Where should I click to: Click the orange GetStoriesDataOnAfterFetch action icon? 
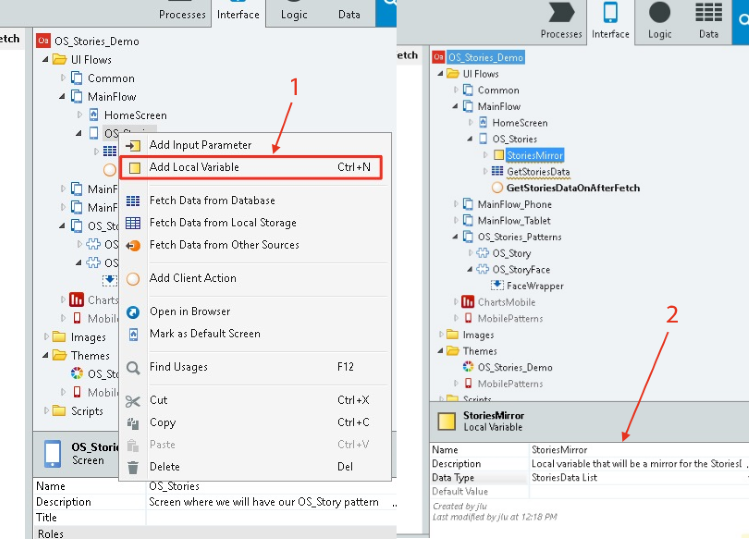pos(497,188)
